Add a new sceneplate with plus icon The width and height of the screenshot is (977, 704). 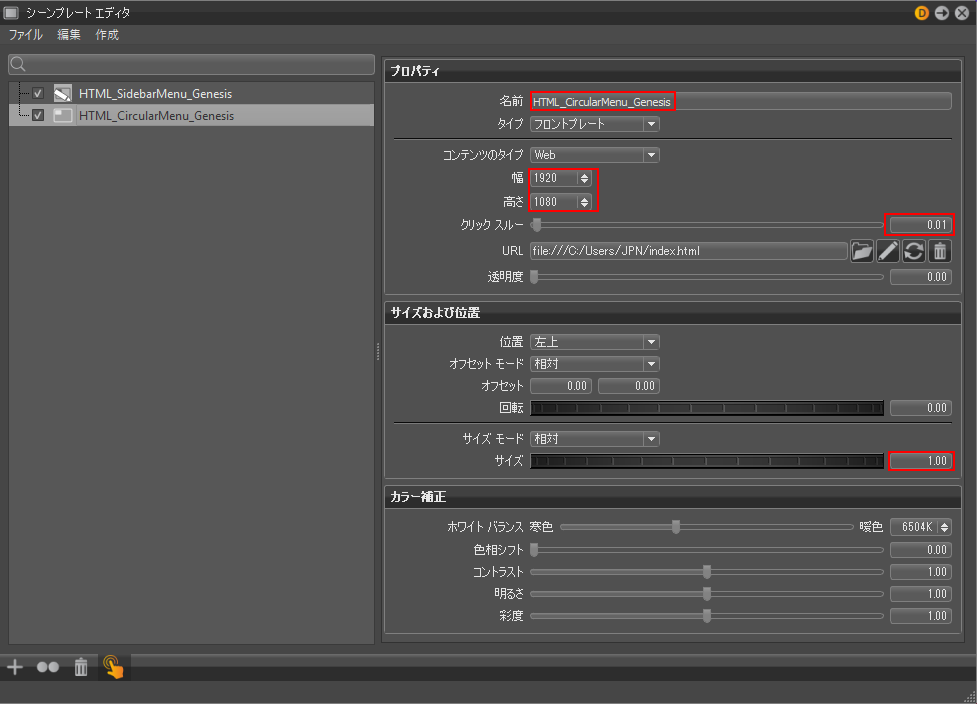coord(15,667)
